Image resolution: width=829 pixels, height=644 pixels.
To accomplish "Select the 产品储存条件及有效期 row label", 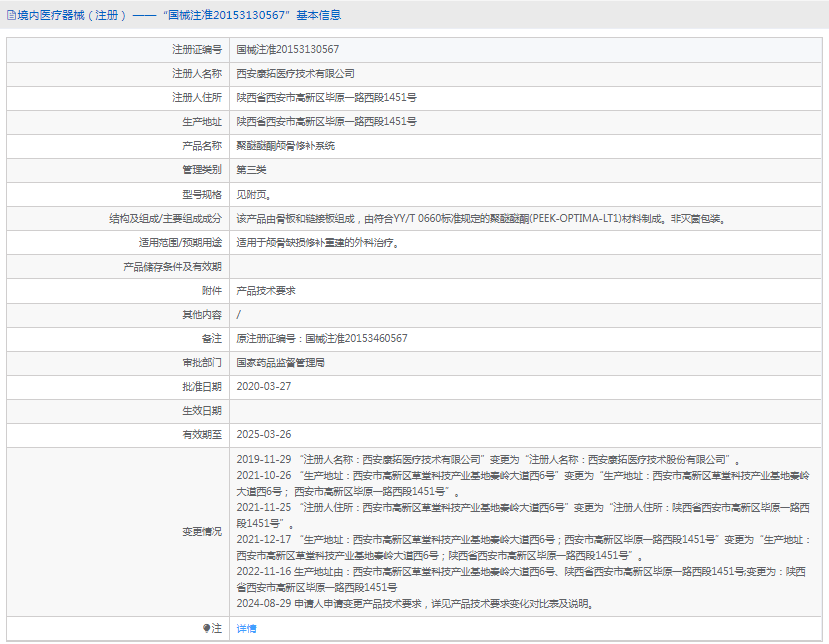I will [172, 266].
